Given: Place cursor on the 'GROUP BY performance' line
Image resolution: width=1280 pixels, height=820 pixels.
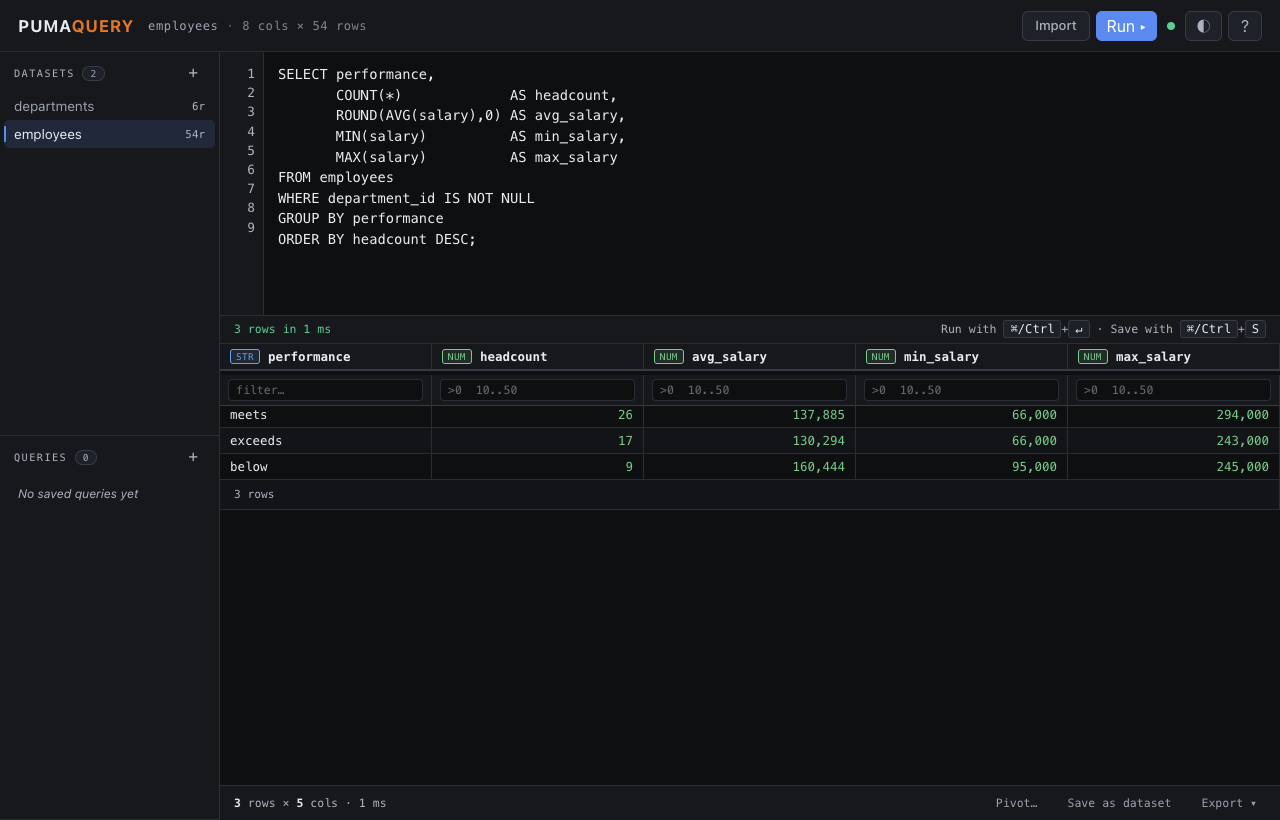Looking at the screenshot, I should click(x=361, y=218).
